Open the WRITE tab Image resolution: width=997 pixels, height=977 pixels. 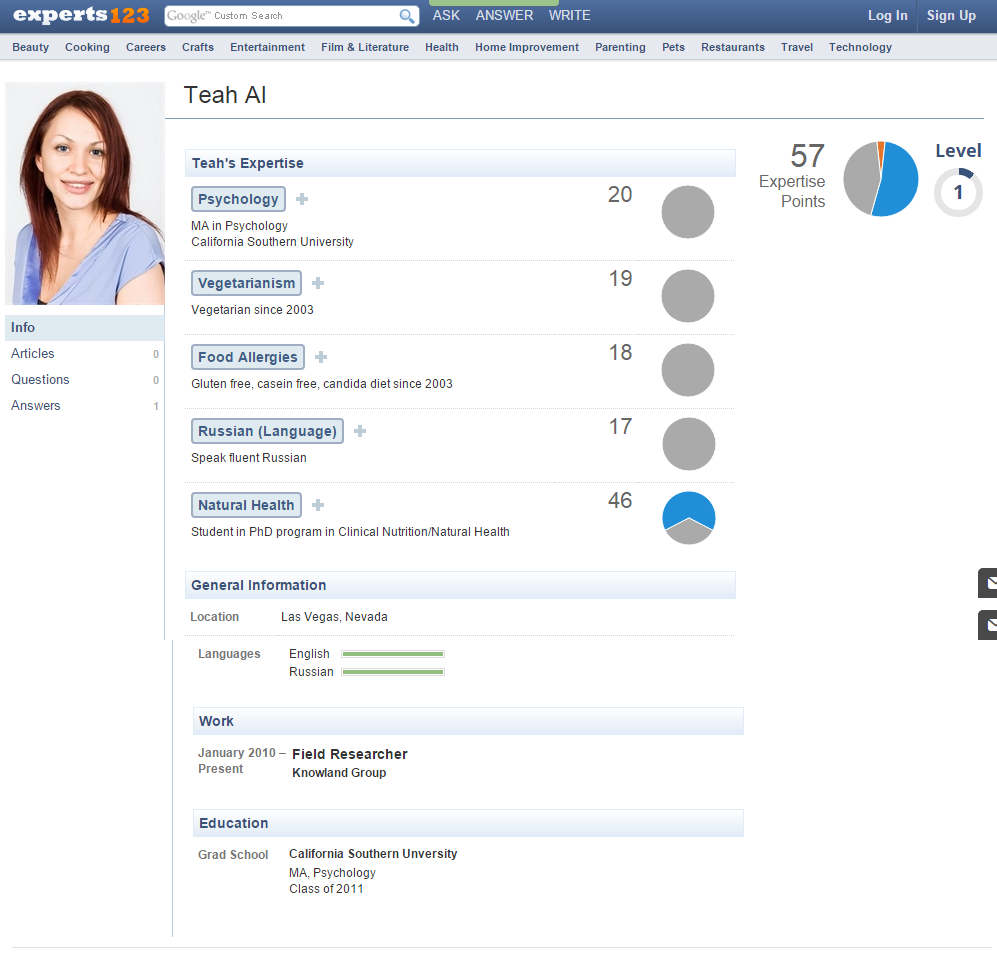point(570,15)
